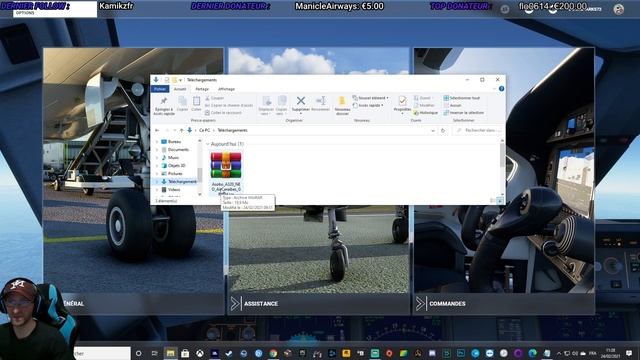Click the Rechercher search field
The image size is (640, 360).
click(x=477, y=131)
